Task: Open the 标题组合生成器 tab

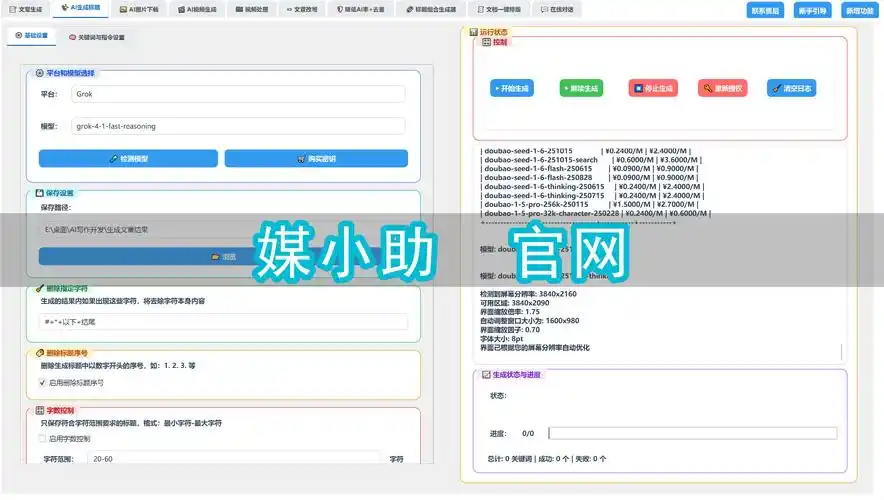Action: pos(431,9)
